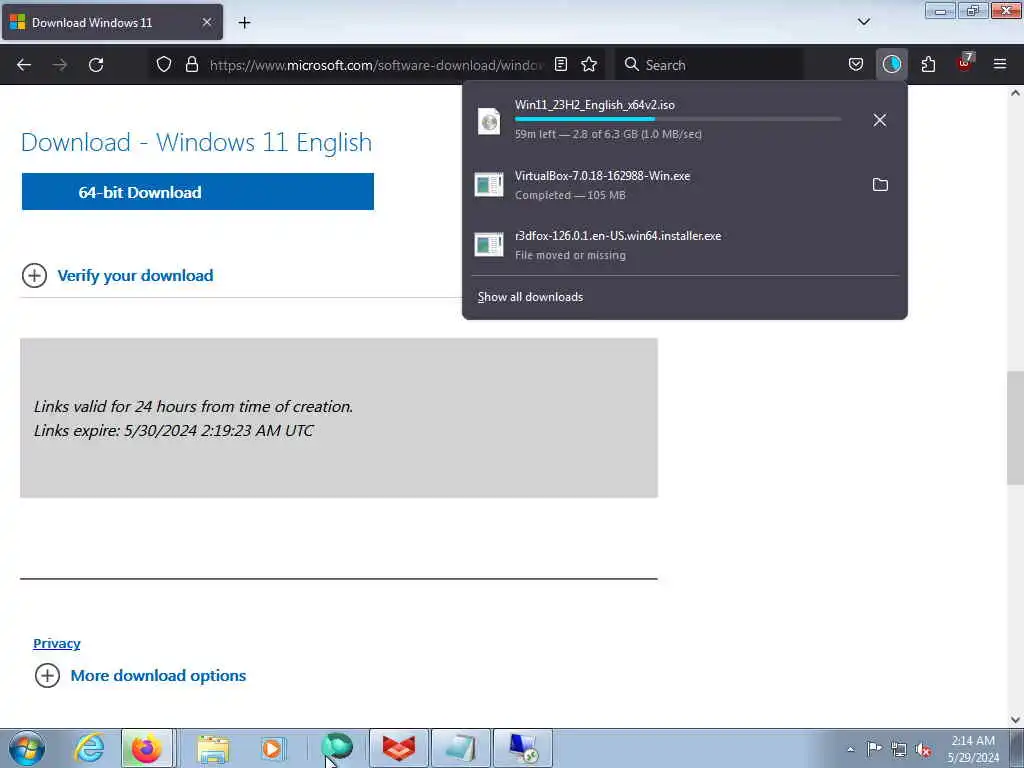Viewport: 1024px width, 768px height.
Task: Go back to the previous page
Action: 24,65
